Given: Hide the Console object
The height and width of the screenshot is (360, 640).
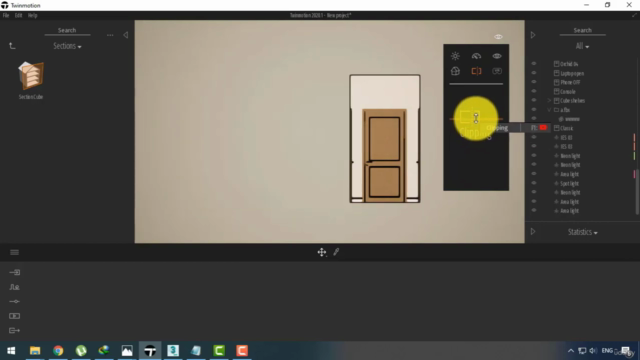Looking at the screenshot, I should [x=534, y=91].
